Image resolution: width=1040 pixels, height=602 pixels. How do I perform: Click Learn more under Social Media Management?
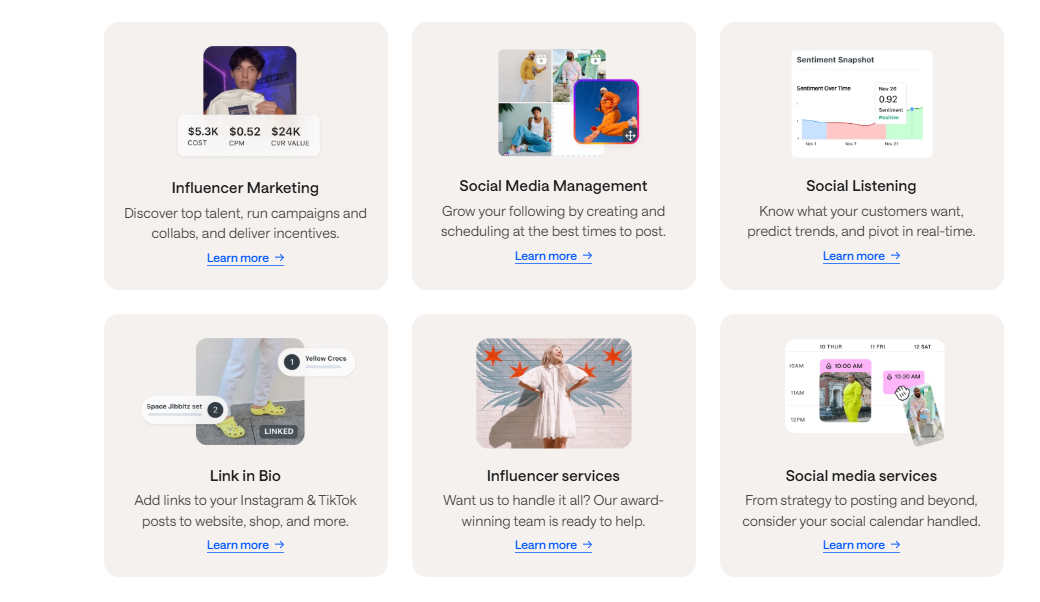pyautogui.click(x=553, y=256)
